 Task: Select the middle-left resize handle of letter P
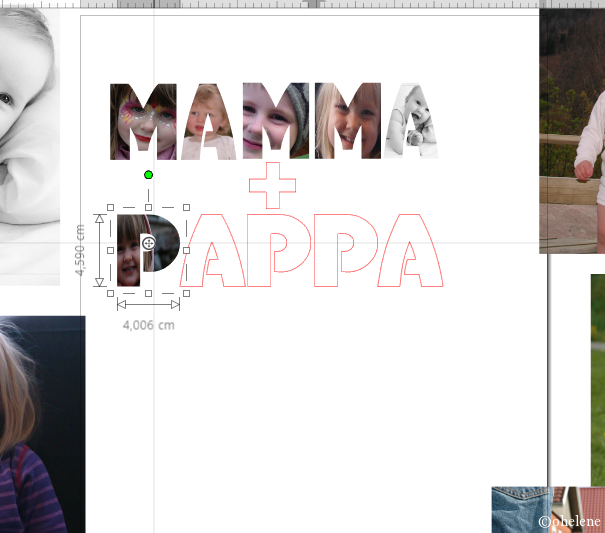pos(110,250)
